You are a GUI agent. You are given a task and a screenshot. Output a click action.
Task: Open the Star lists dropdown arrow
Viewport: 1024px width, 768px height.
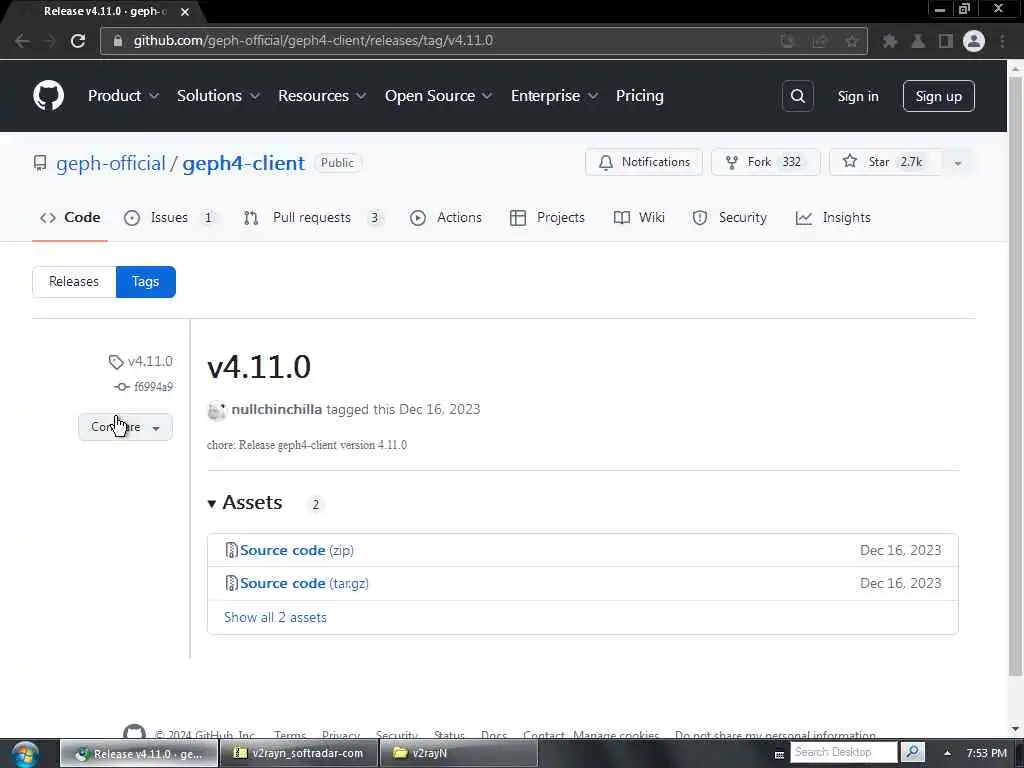(x=957, y=163)
